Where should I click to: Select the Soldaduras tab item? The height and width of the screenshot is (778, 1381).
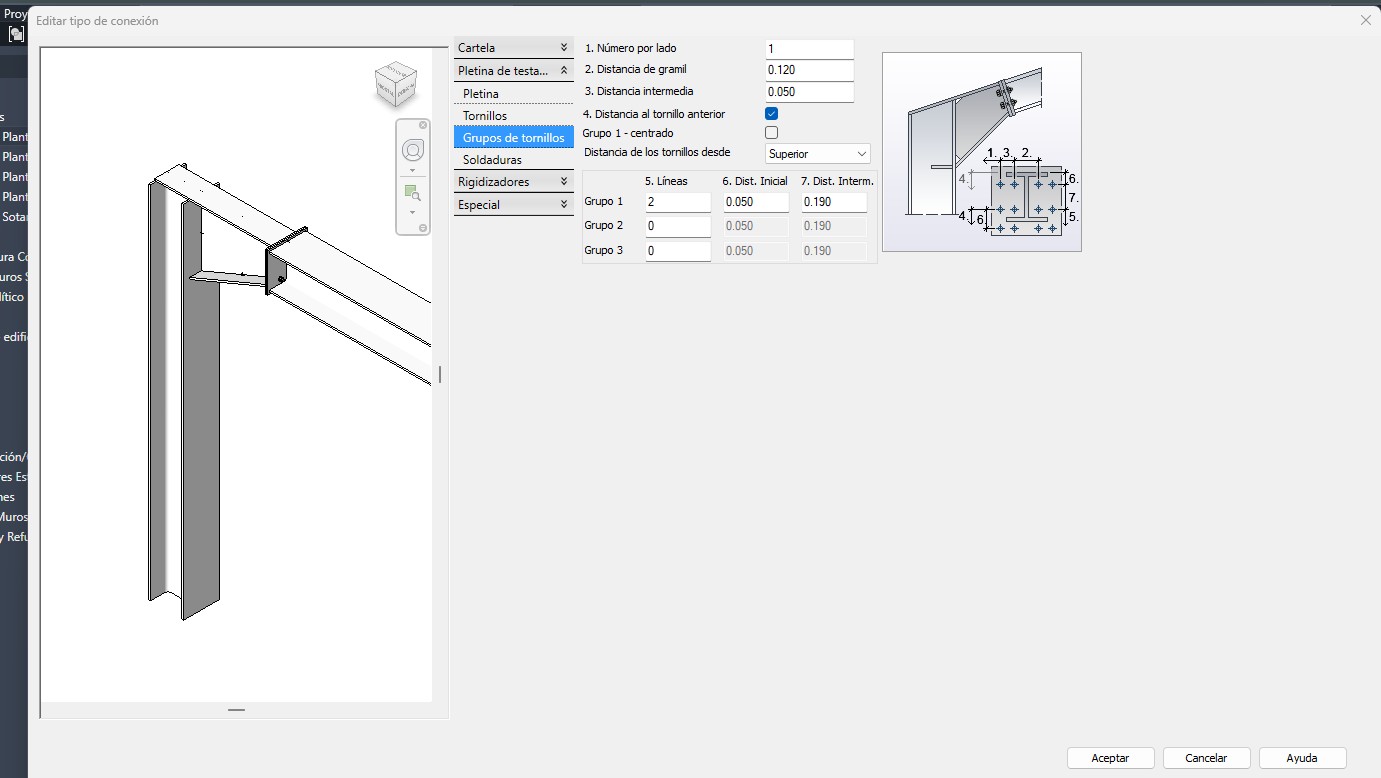492,160
